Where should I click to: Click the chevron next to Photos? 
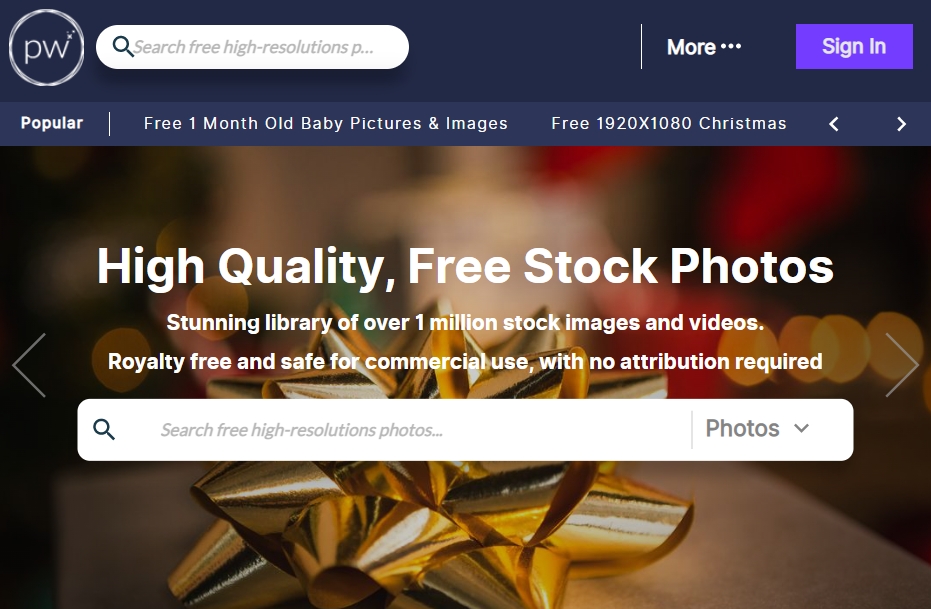tap(801, 429)
